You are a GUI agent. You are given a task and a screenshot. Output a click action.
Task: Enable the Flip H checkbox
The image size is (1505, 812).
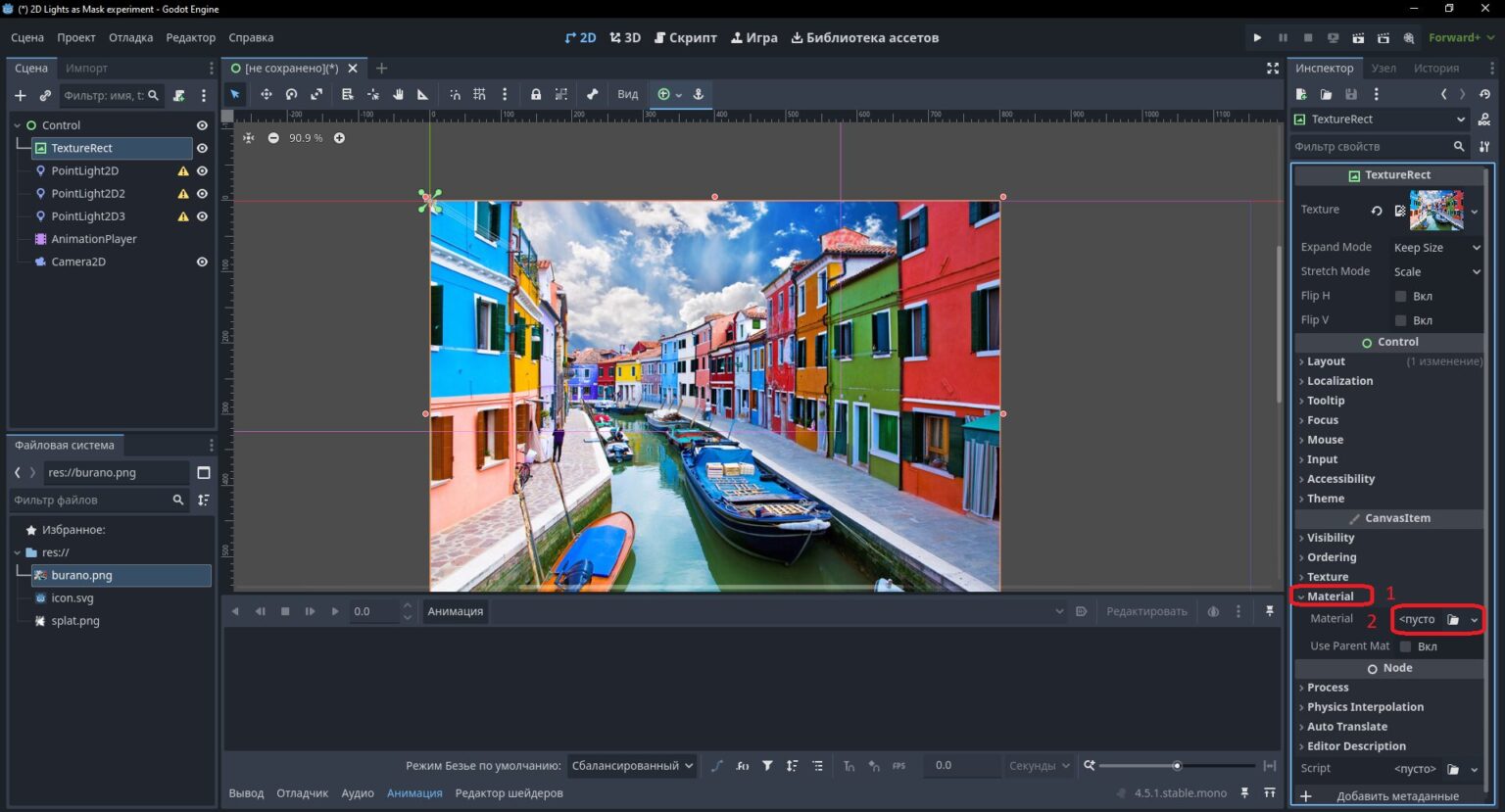tap(1401, 296)
